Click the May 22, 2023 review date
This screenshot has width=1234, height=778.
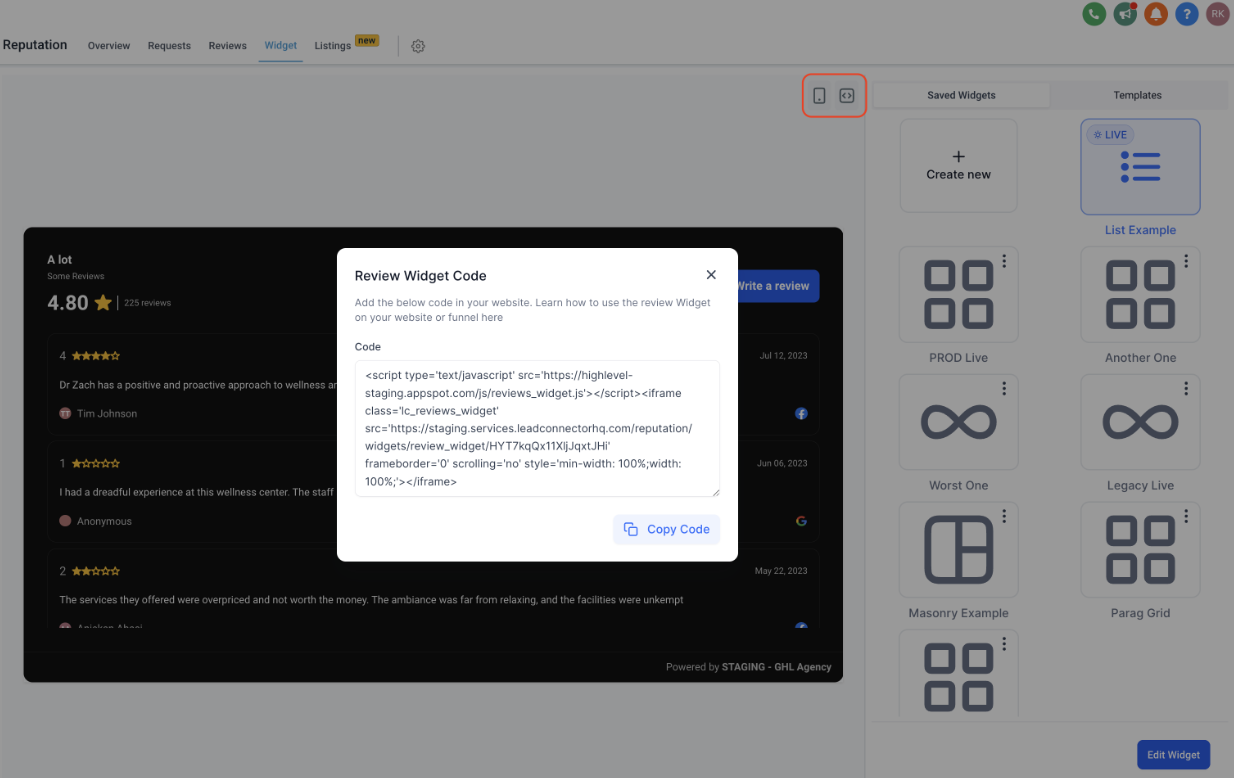pyautogui.click(x=781, y=571)
